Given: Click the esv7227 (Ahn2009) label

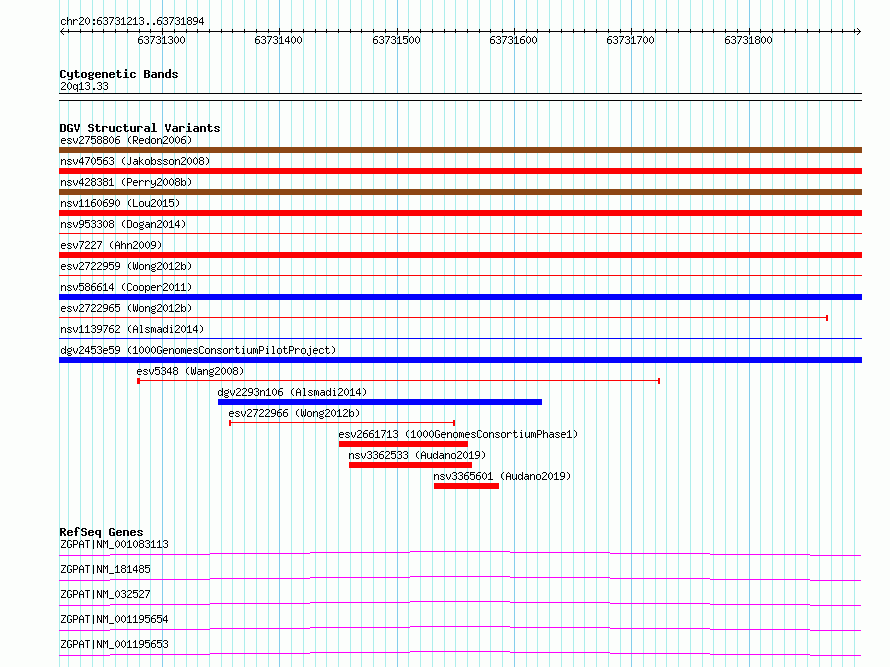Looking at the screenshot, I should [111, 245].
